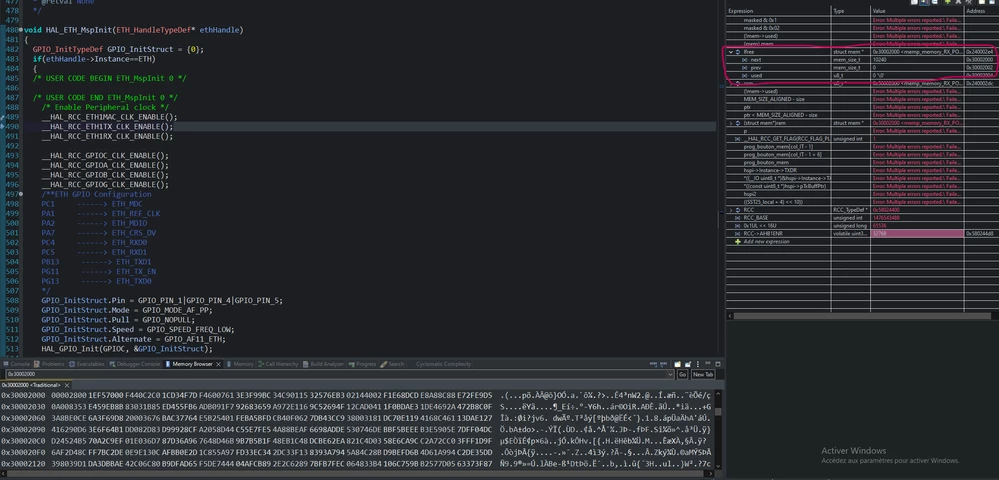Open the Memory tab

(240, 364)
